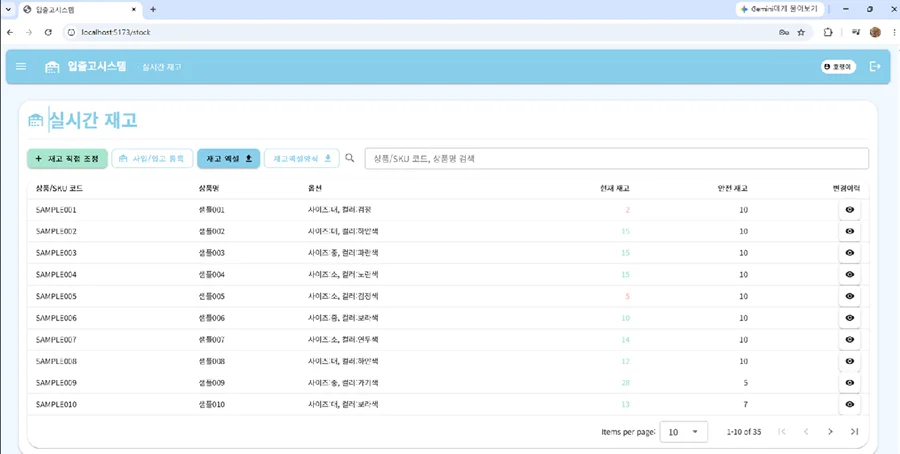Bookmark this page with the star icon
900x454 pixels.
[801, 33]
